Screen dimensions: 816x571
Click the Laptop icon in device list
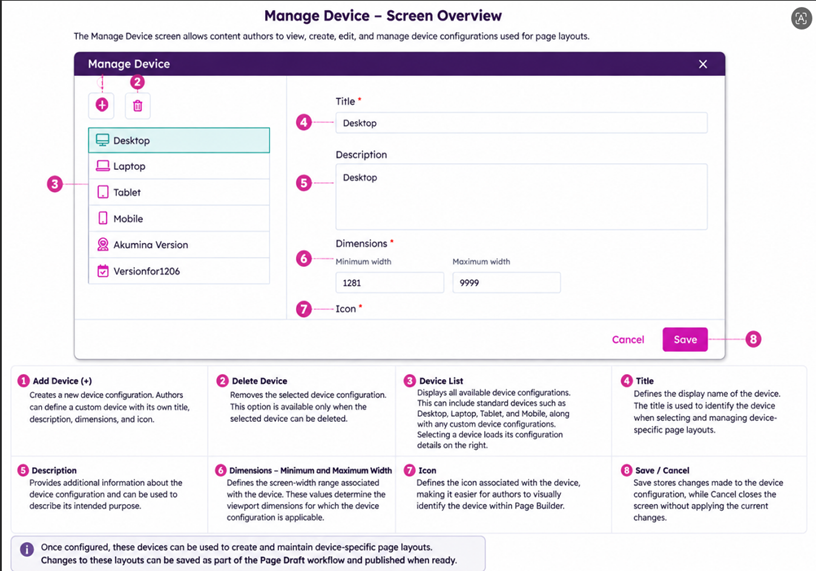(103, 166)
